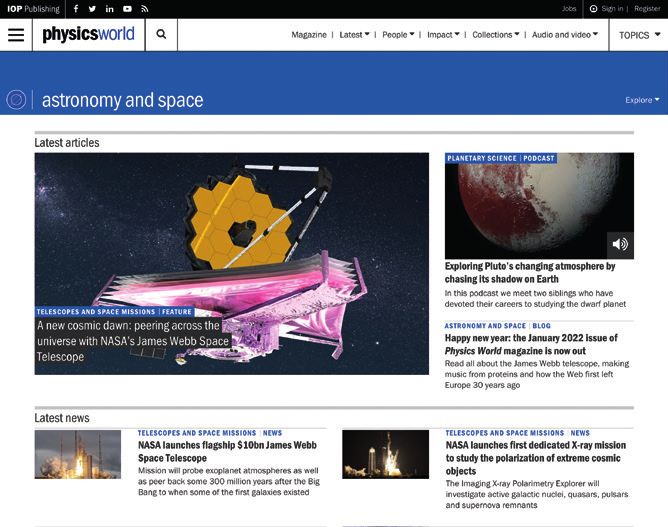Open 'Exploring Pluto's changing atmosphere' headline
Viewport: 668px width, 527px height.
pos(530,273)
